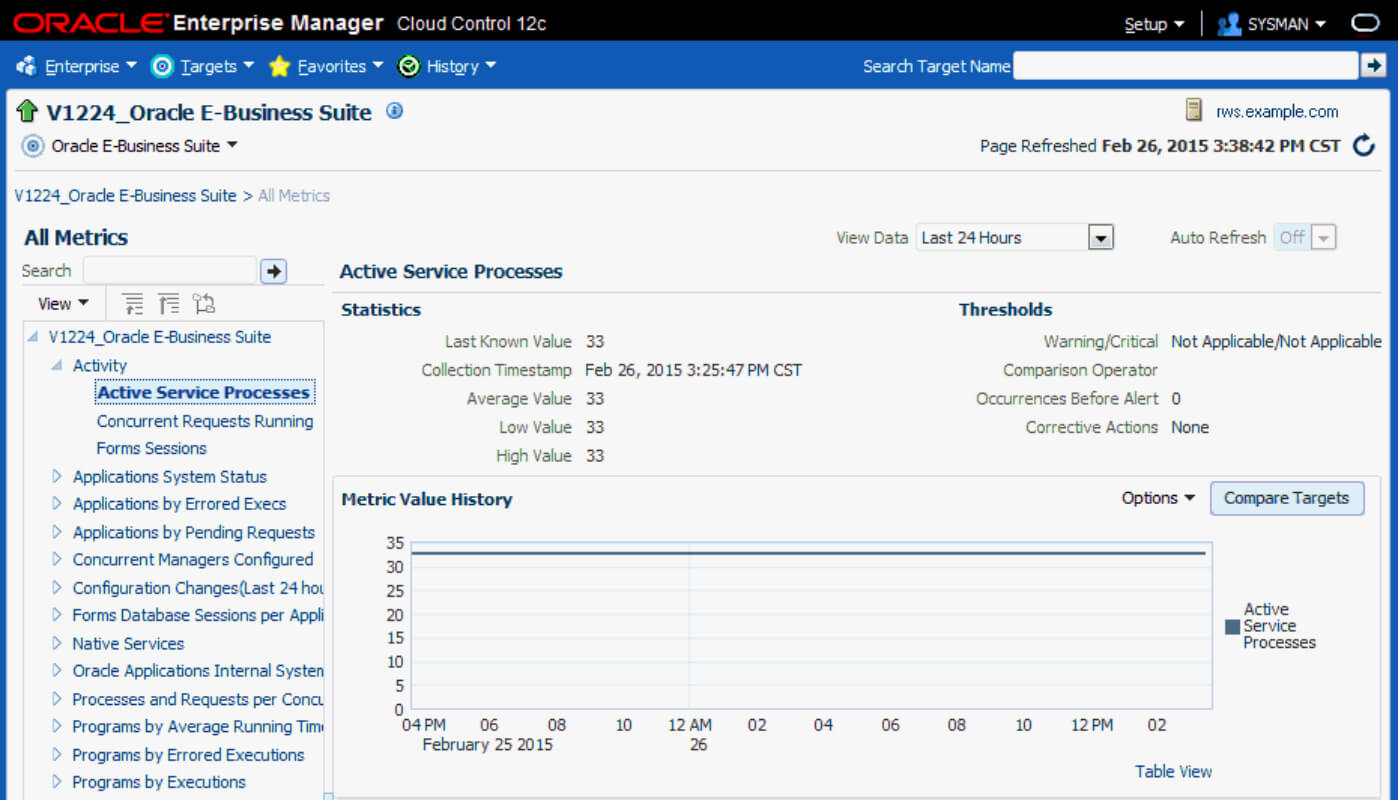Open the Enterprise menu
This screenshot has width=1398, height=800.
click(x=90, y=67)
